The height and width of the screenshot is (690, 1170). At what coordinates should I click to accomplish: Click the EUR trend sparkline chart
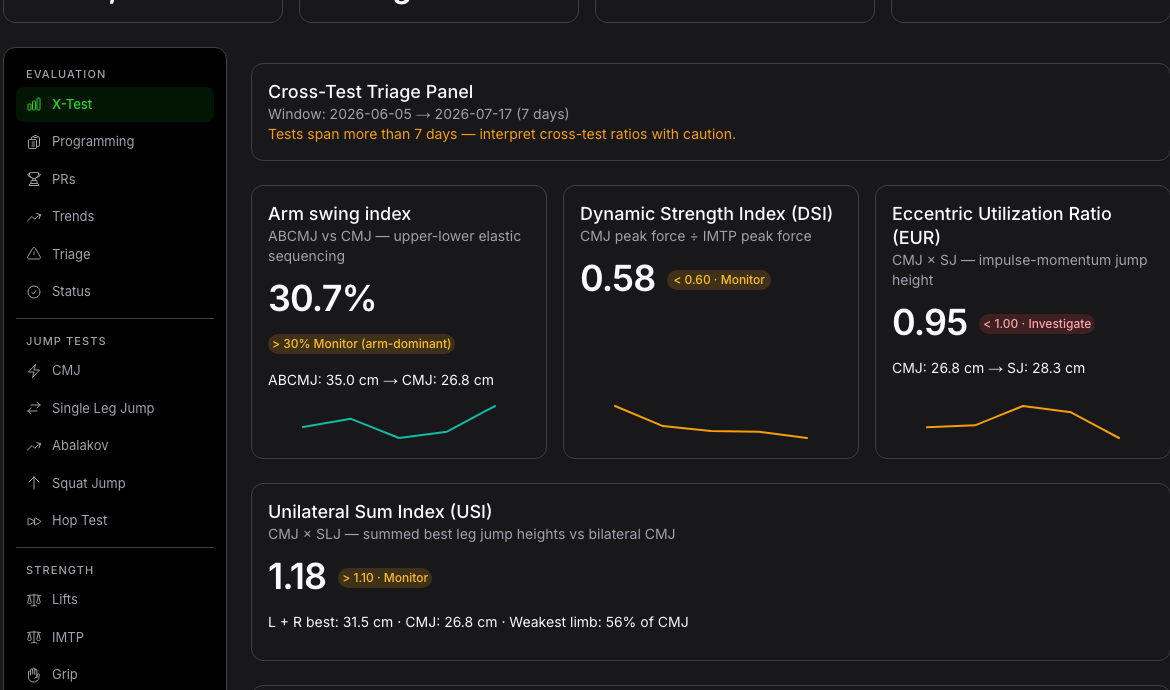[x=1022, y=421]
